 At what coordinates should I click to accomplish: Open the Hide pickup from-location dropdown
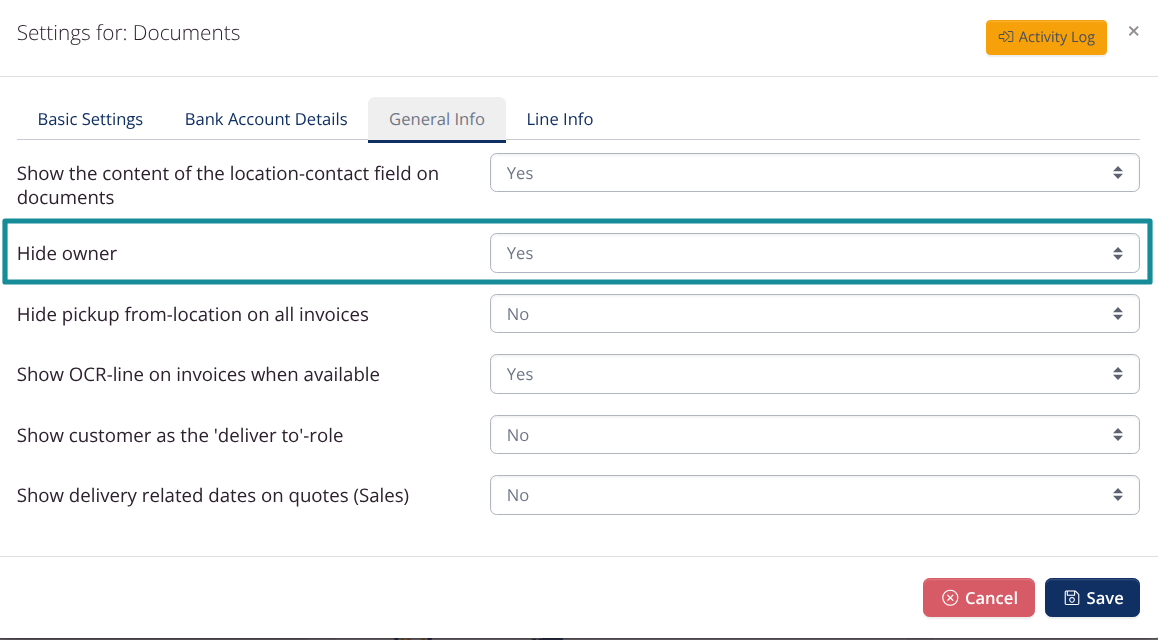pyautogui.click(x=814, y=314)
